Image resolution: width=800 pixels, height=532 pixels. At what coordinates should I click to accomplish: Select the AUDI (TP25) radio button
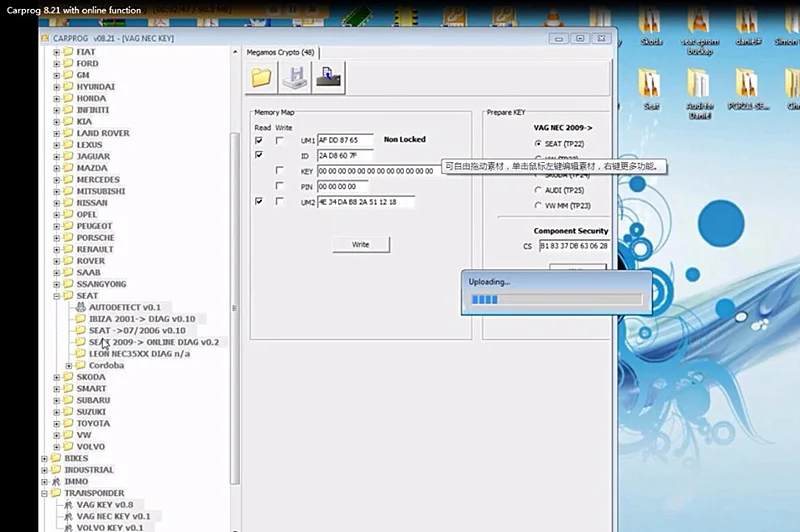point(538,190)
